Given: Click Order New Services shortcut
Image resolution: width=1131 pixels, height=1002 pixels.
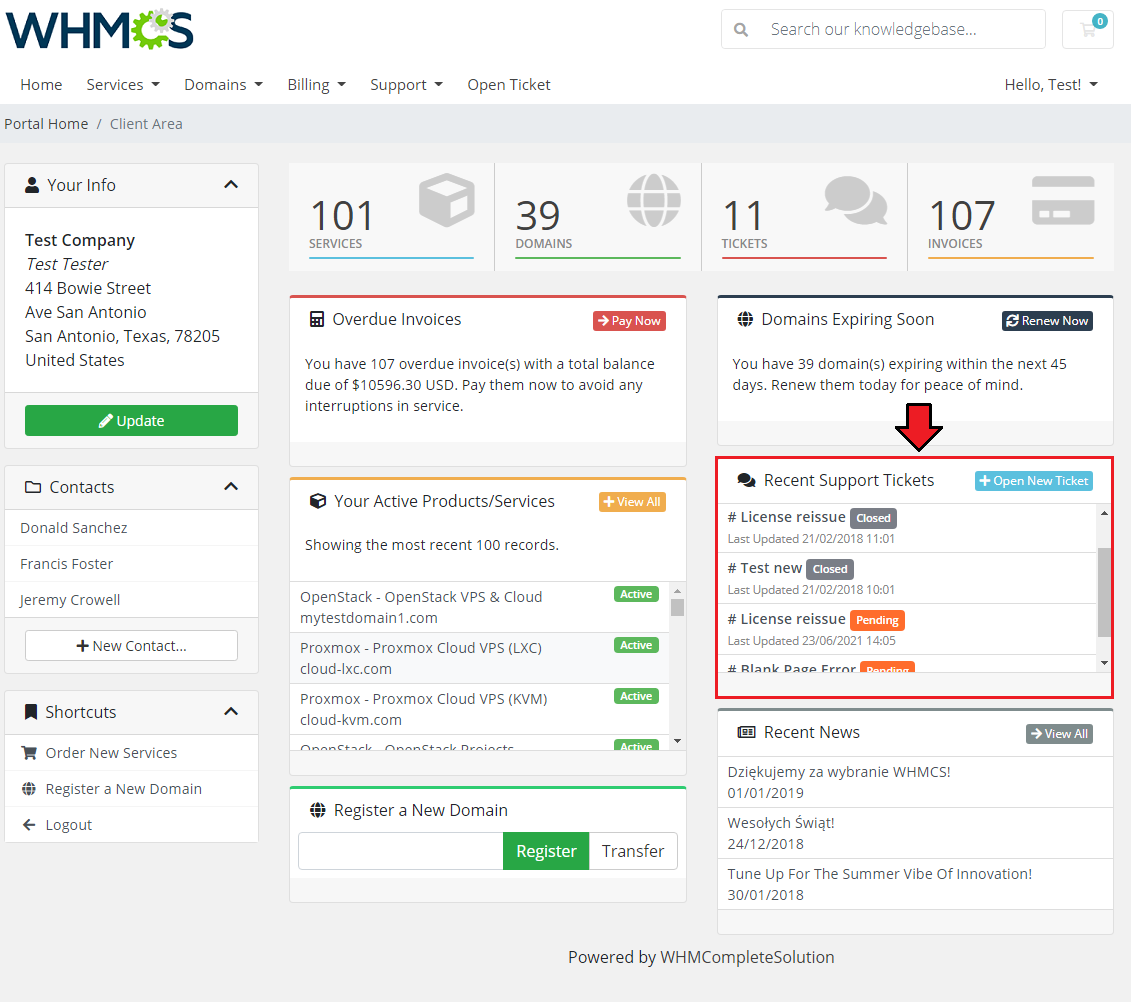Looking at the screenshot, I should point(131,753).
